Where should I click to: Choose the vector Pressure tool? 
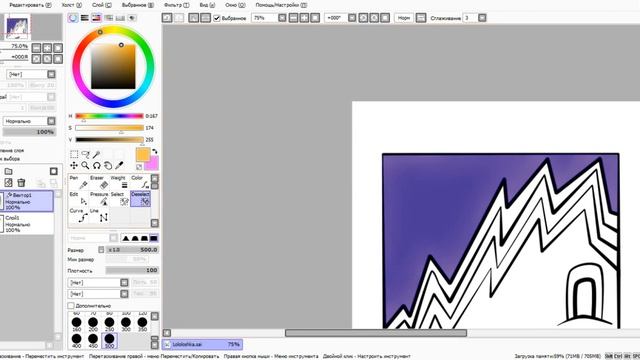[100, 199]
